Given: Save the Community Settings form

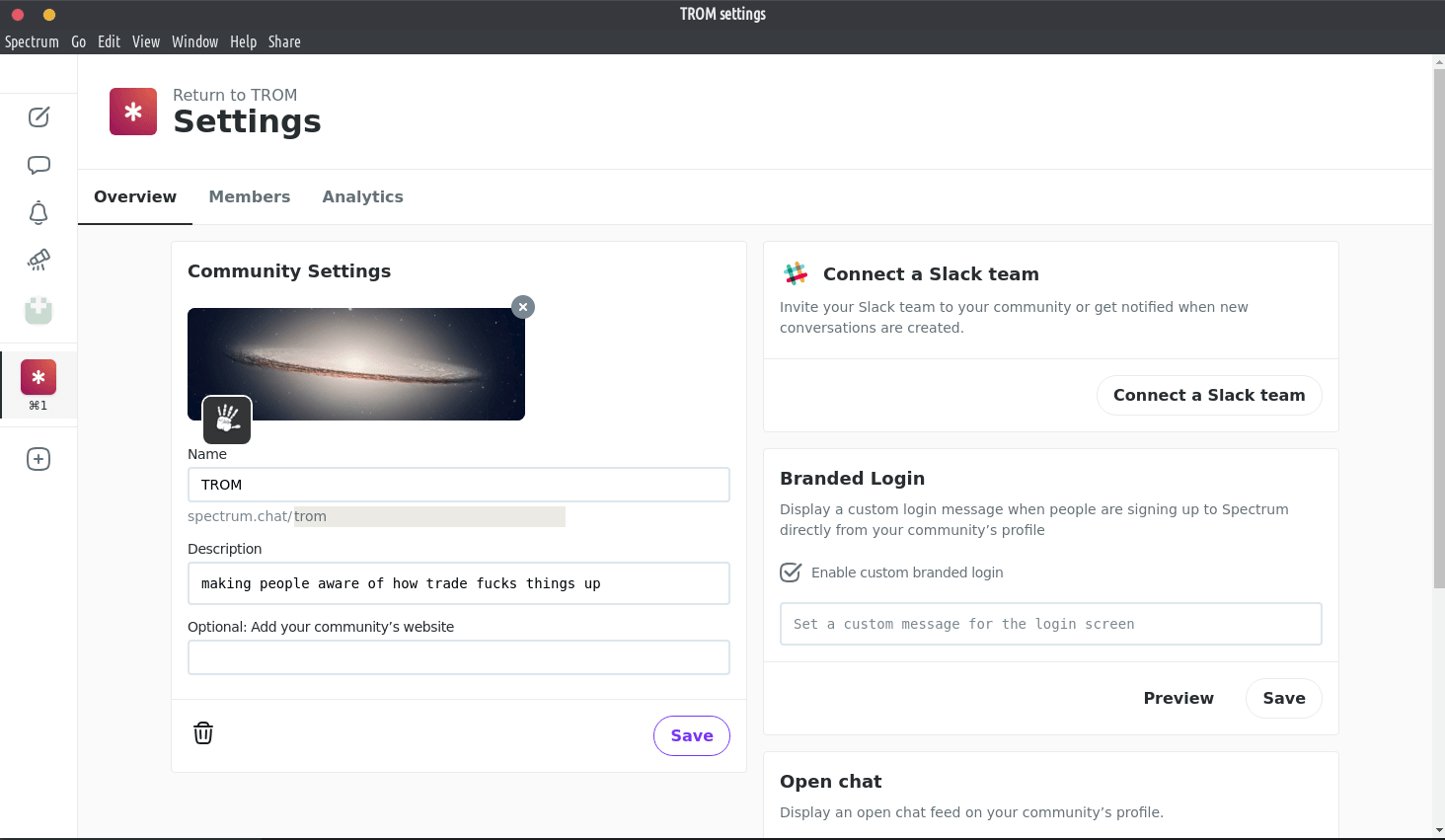Looking at the screenshot, I should click(691, 736).
